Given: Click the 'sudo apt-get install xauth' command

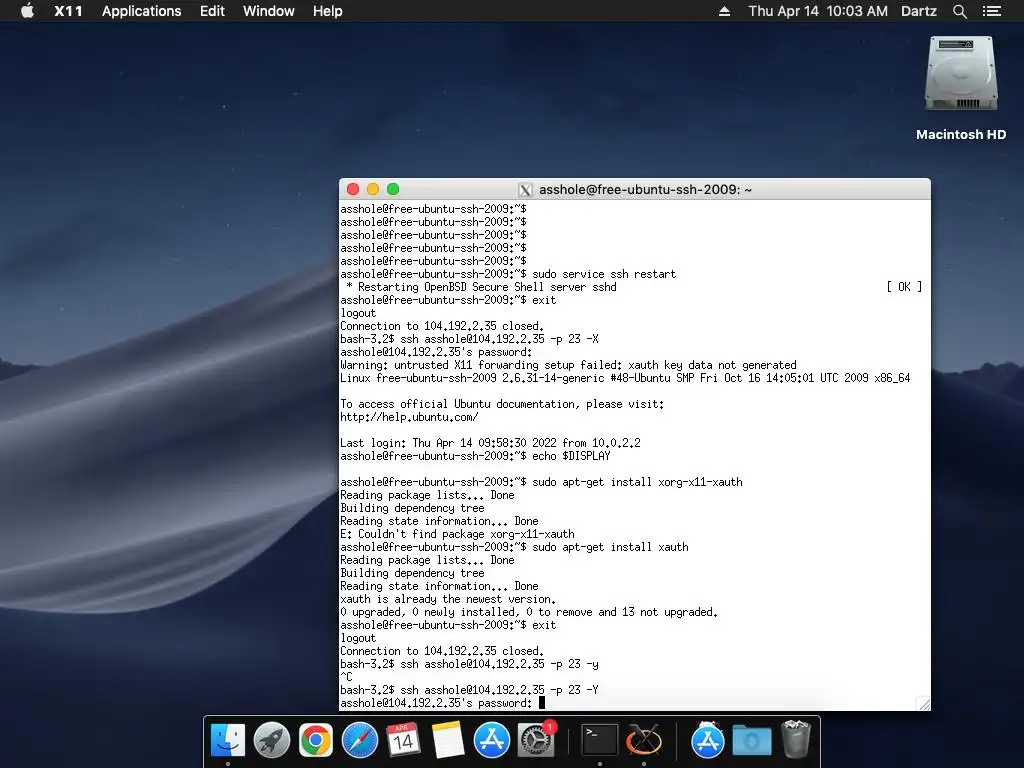Looking at the screenshot, I should 514,547.
